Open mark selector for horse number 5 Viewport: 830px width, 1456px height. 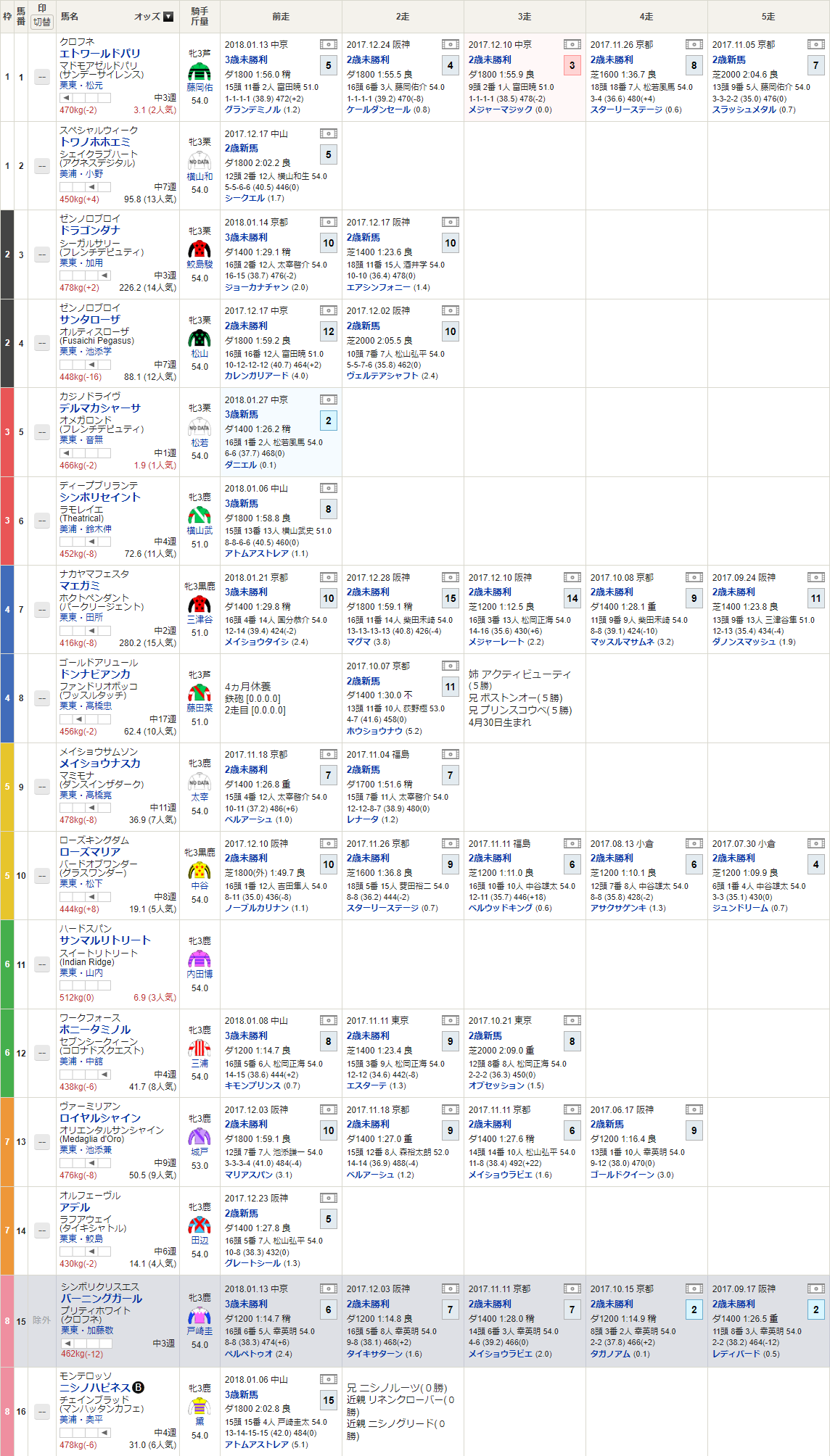coord(42,432)
